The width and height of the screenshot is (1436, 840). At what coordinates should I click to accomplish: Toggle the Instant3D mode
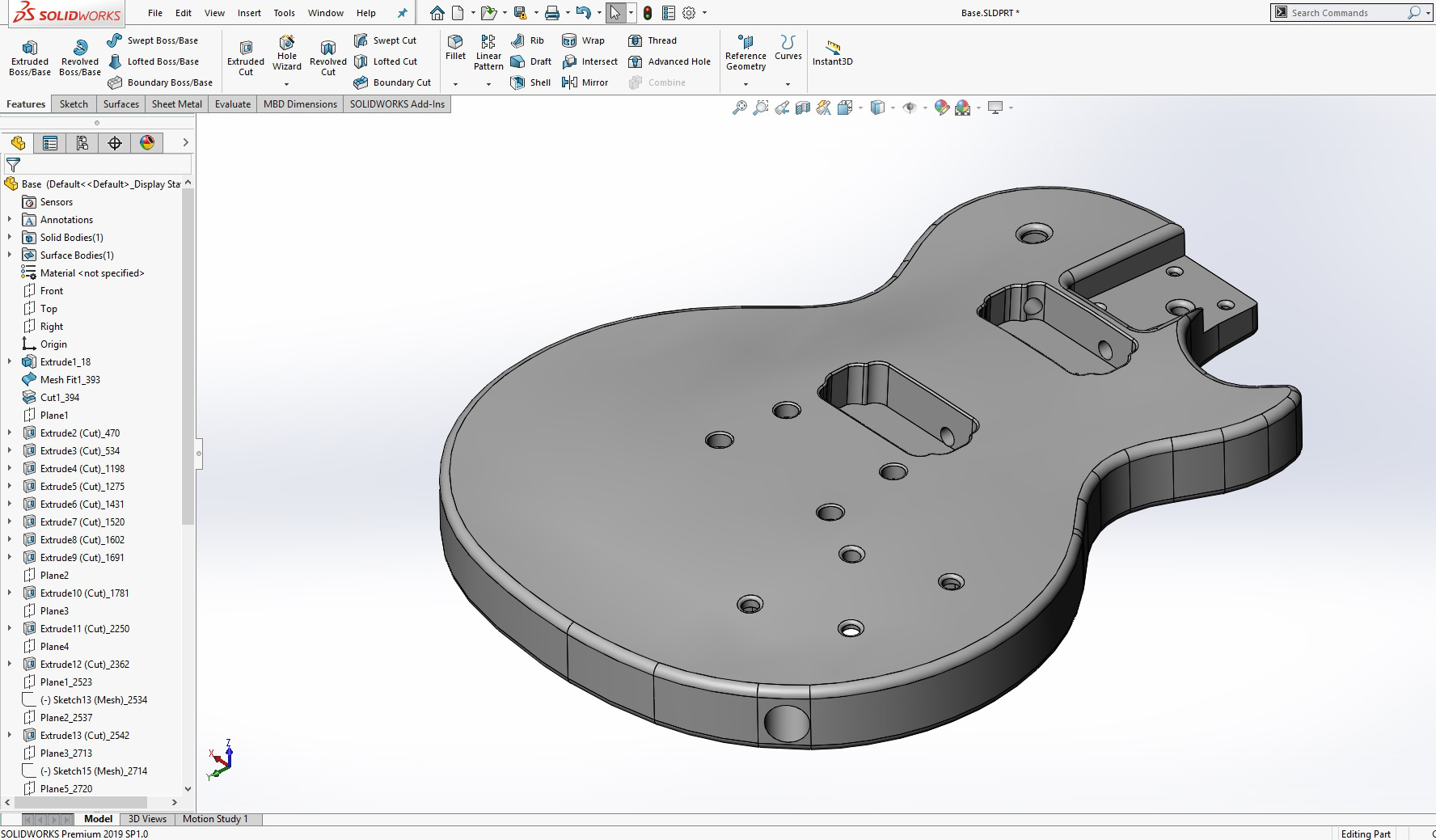(832, 53)
